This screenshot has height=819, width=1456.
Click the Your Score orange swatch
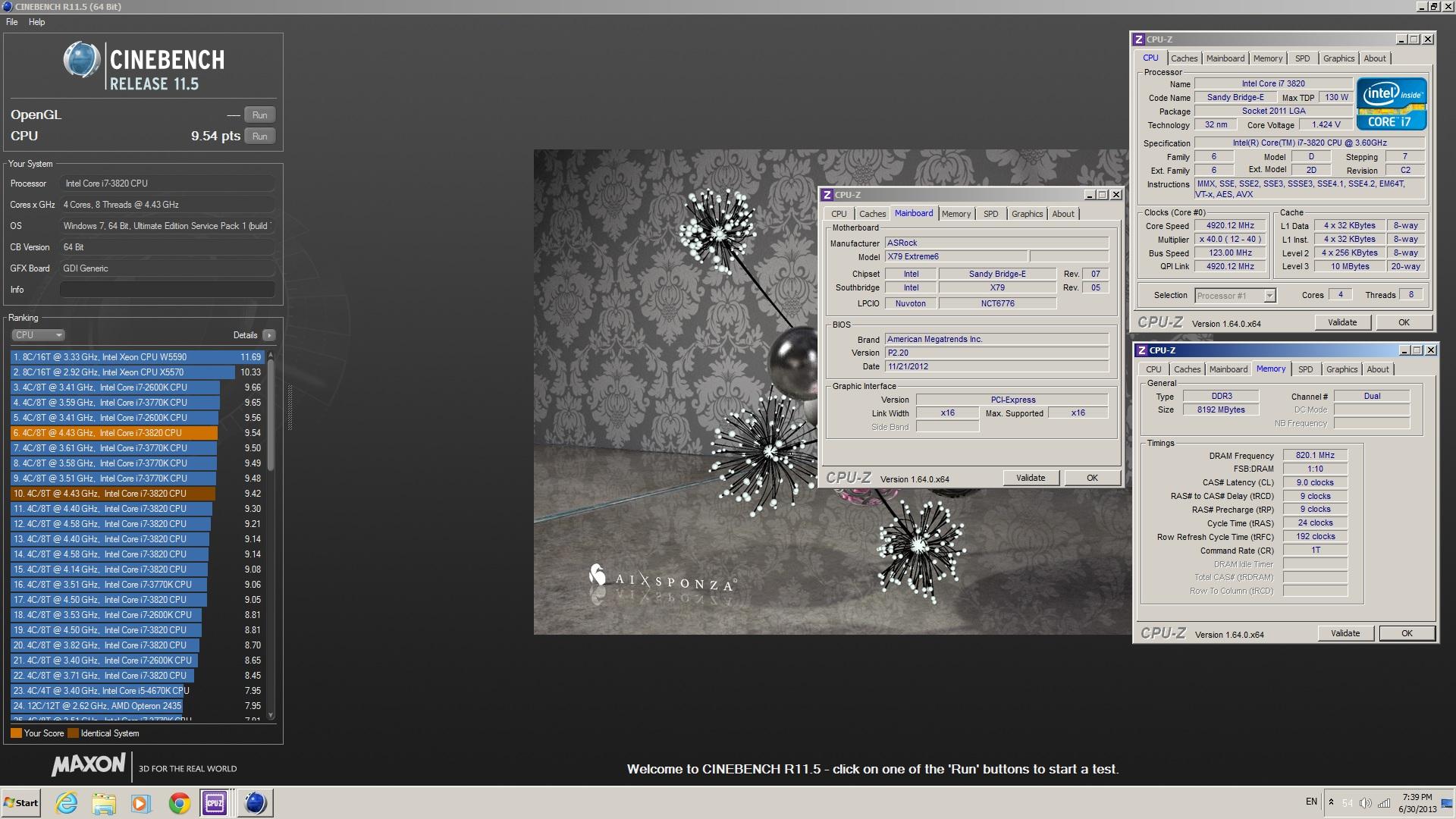pos(16,733)
